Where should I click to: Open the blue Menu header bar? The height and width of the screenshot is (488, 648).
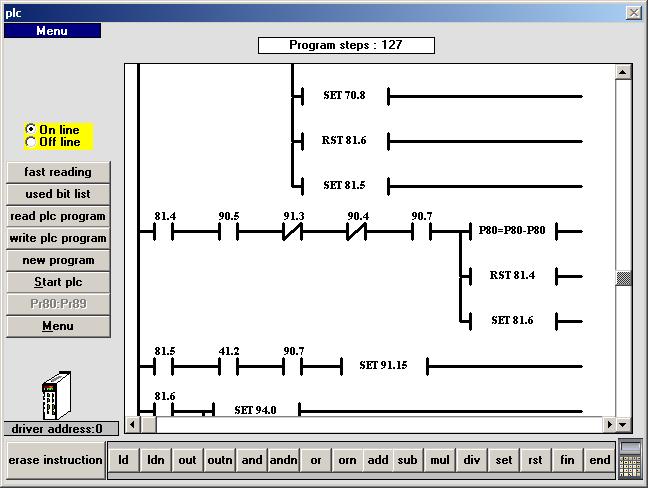tap(52, 31)
